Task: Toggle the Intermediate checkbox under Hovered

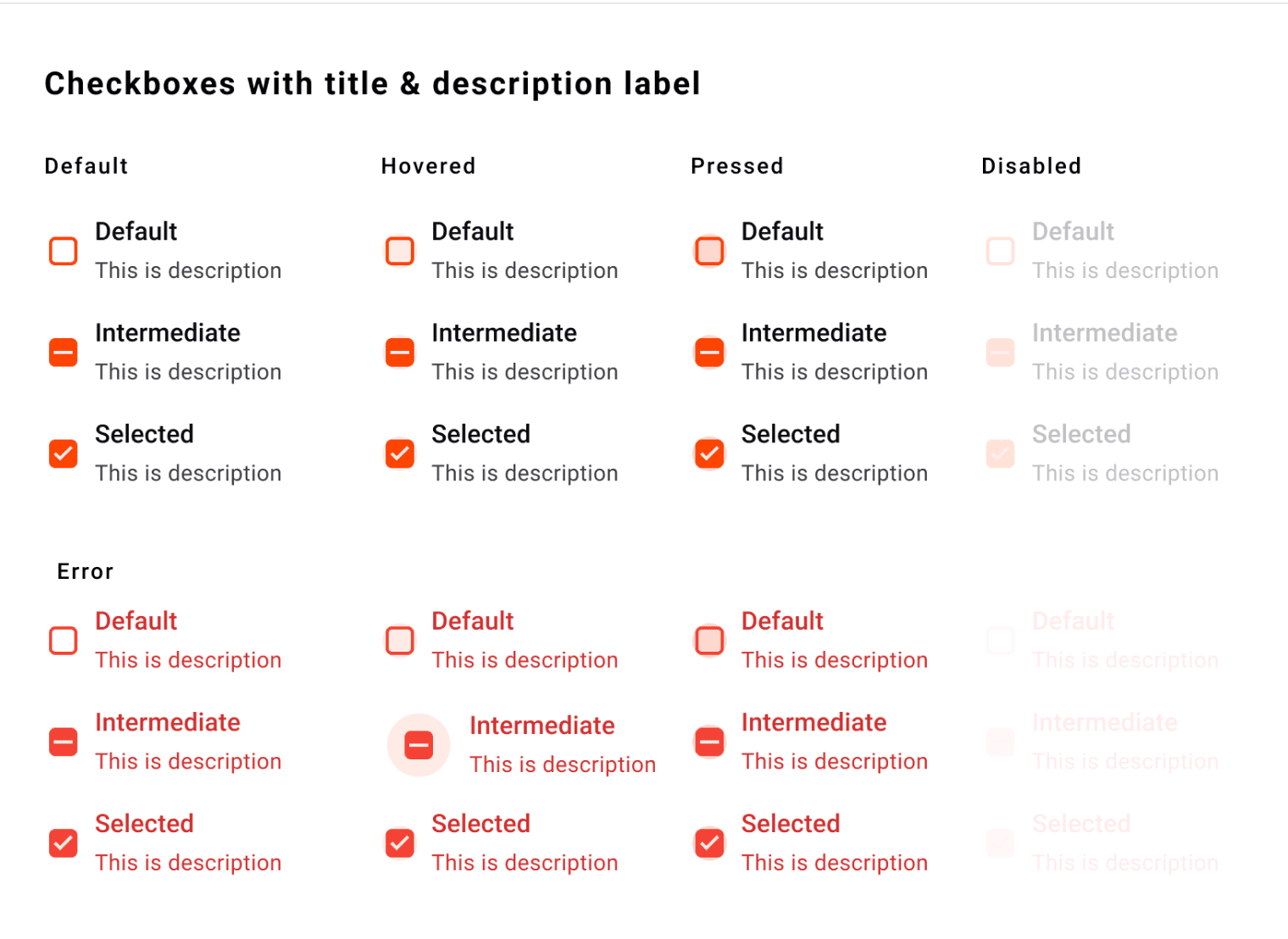Action: [x=400, y=353]
